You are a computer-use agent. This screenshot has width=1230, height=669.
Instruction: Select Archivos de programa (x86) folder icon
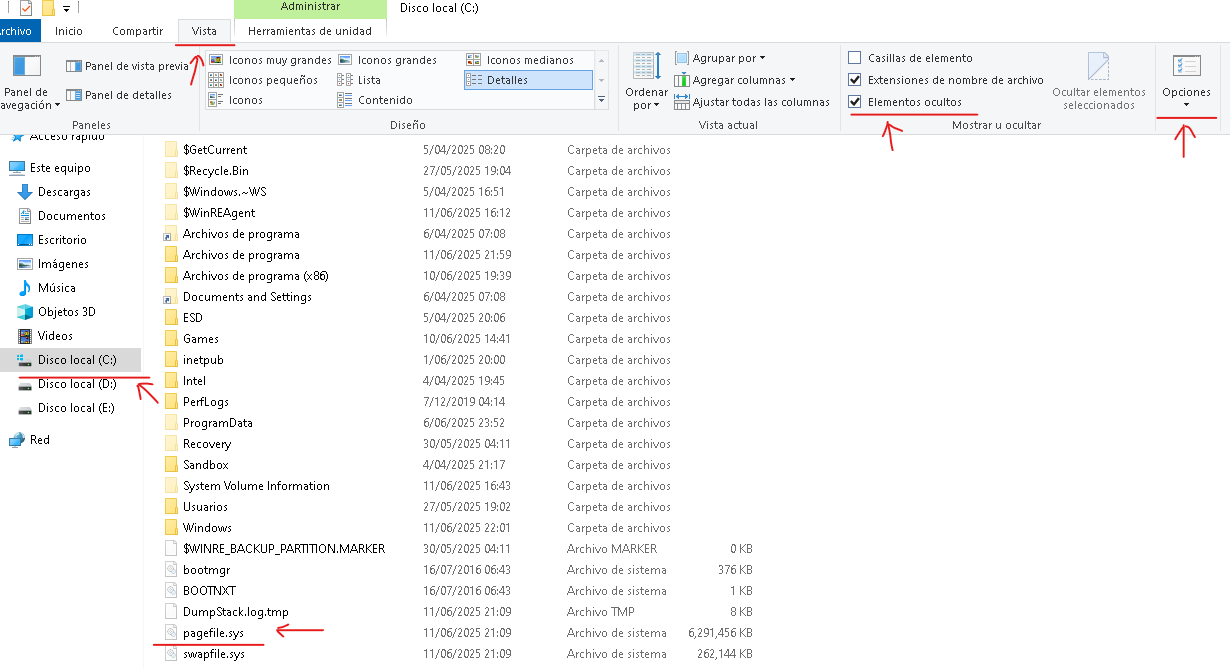point(171,276)
